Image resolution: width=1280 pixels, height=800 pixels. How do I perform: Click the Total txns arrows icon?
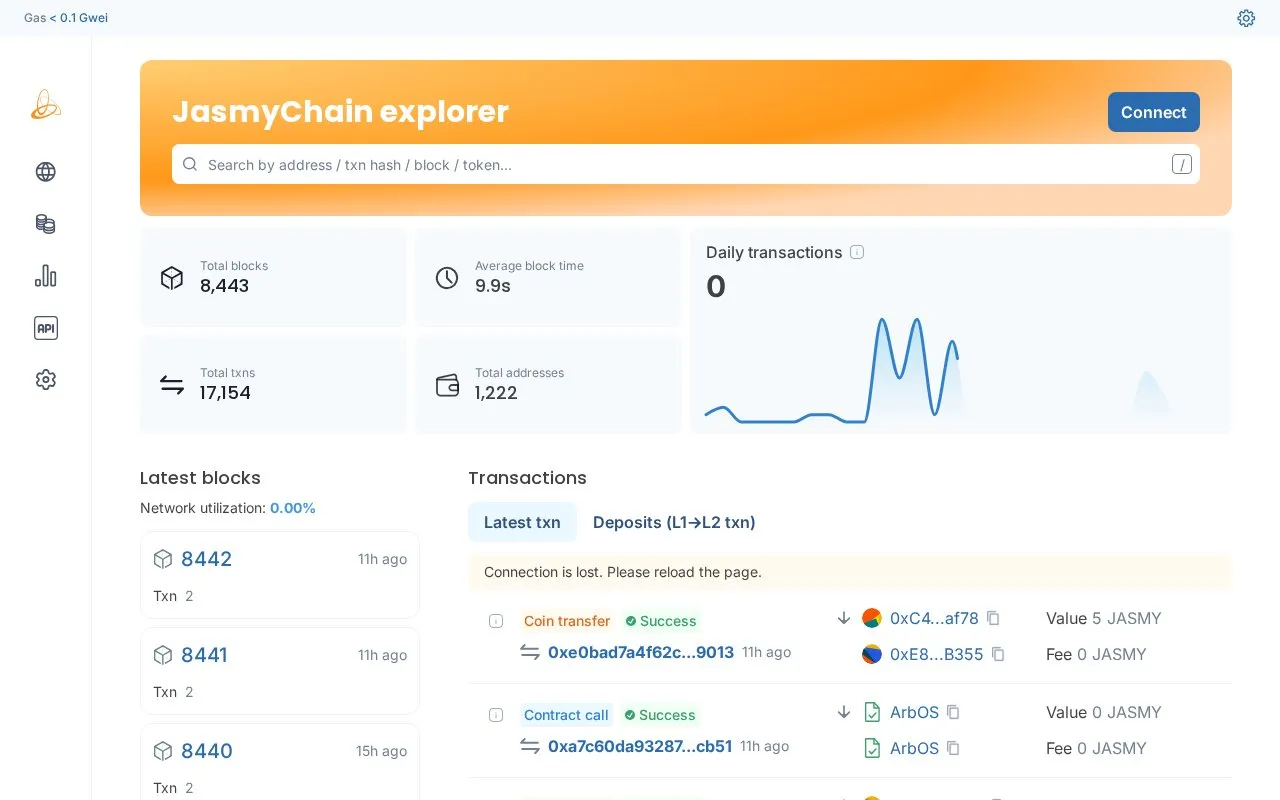172,385
